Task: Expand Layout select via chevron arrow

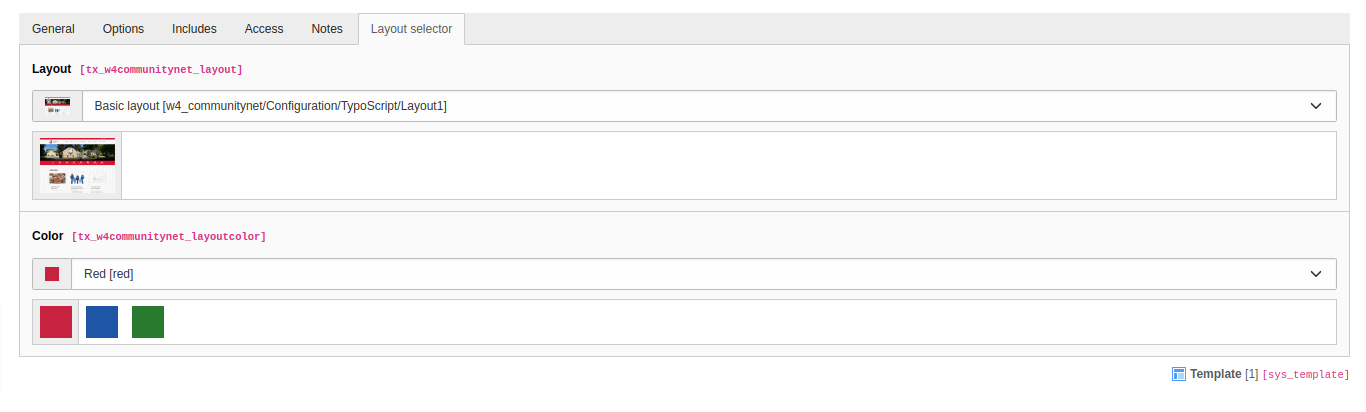Action: (x=1316, y=106)
